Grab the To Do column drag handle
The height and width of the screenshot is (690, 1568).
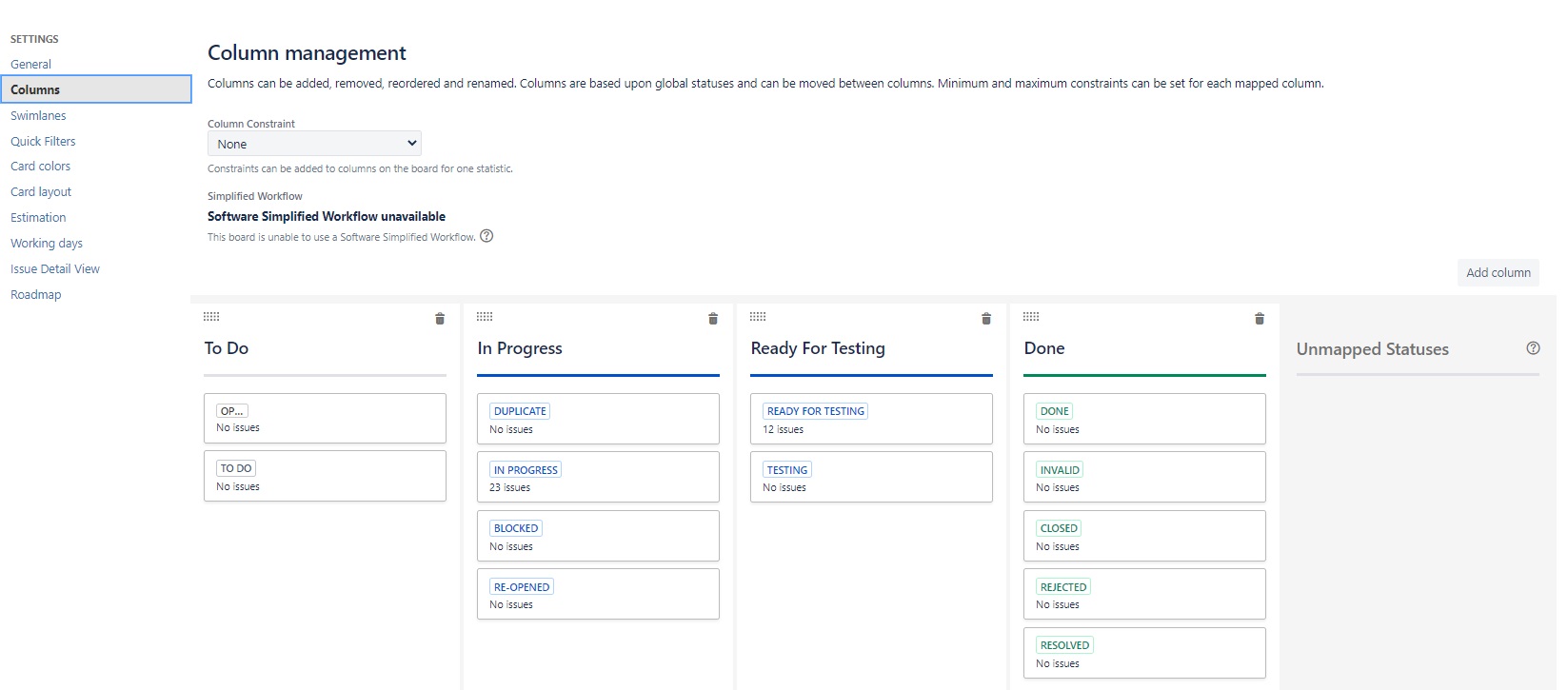tap(211, 317)
